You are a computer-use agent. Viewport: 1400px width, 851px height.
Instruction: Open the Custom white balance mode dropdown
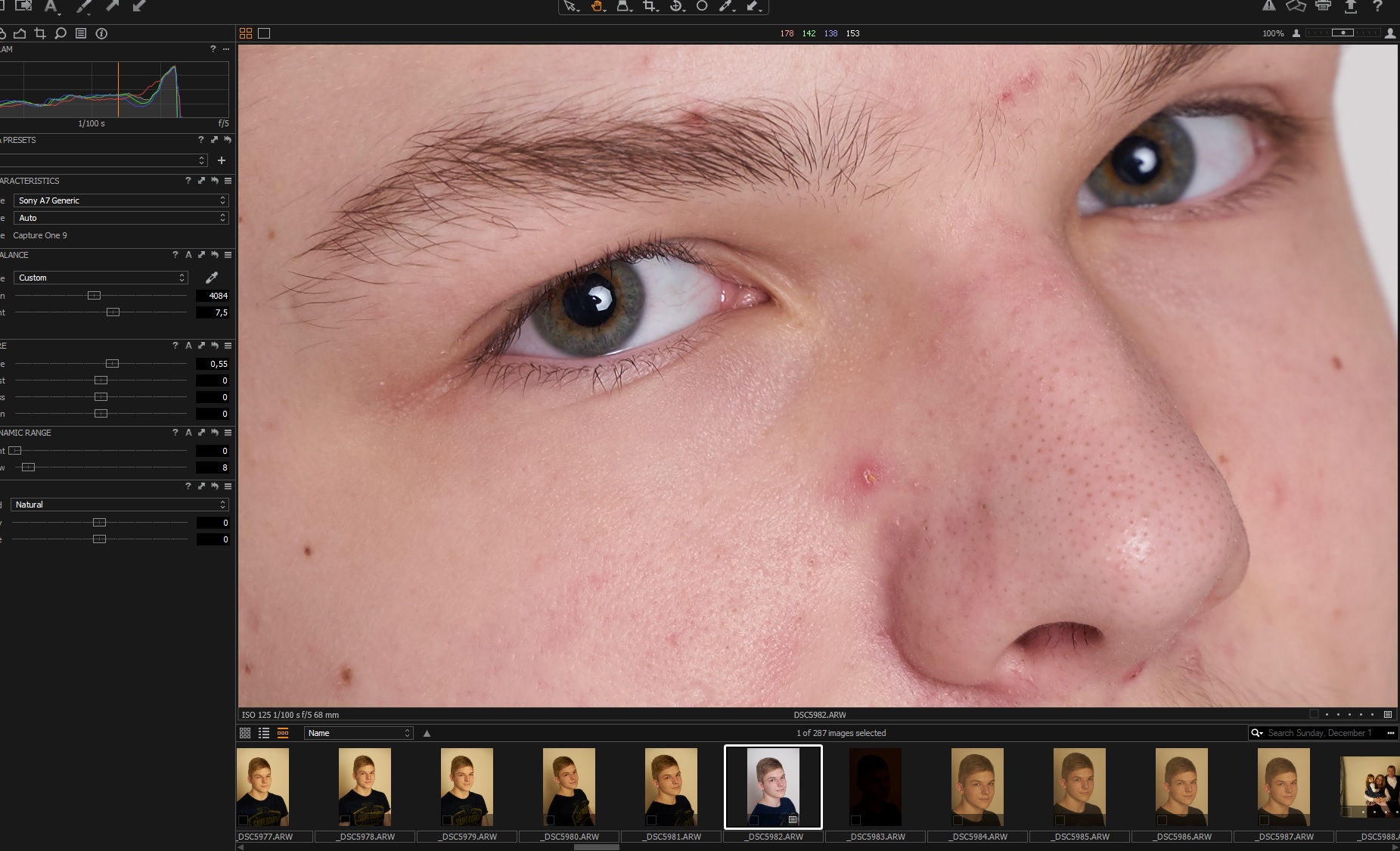[101, 278]
